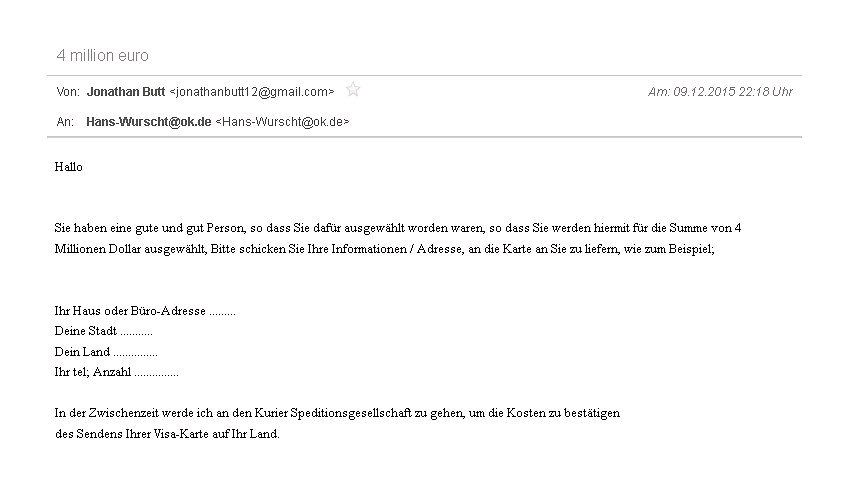Viewport: 860px width, 492px height.
Task: Click sender name Jonathan Butt
Action: tap(126, 92)
